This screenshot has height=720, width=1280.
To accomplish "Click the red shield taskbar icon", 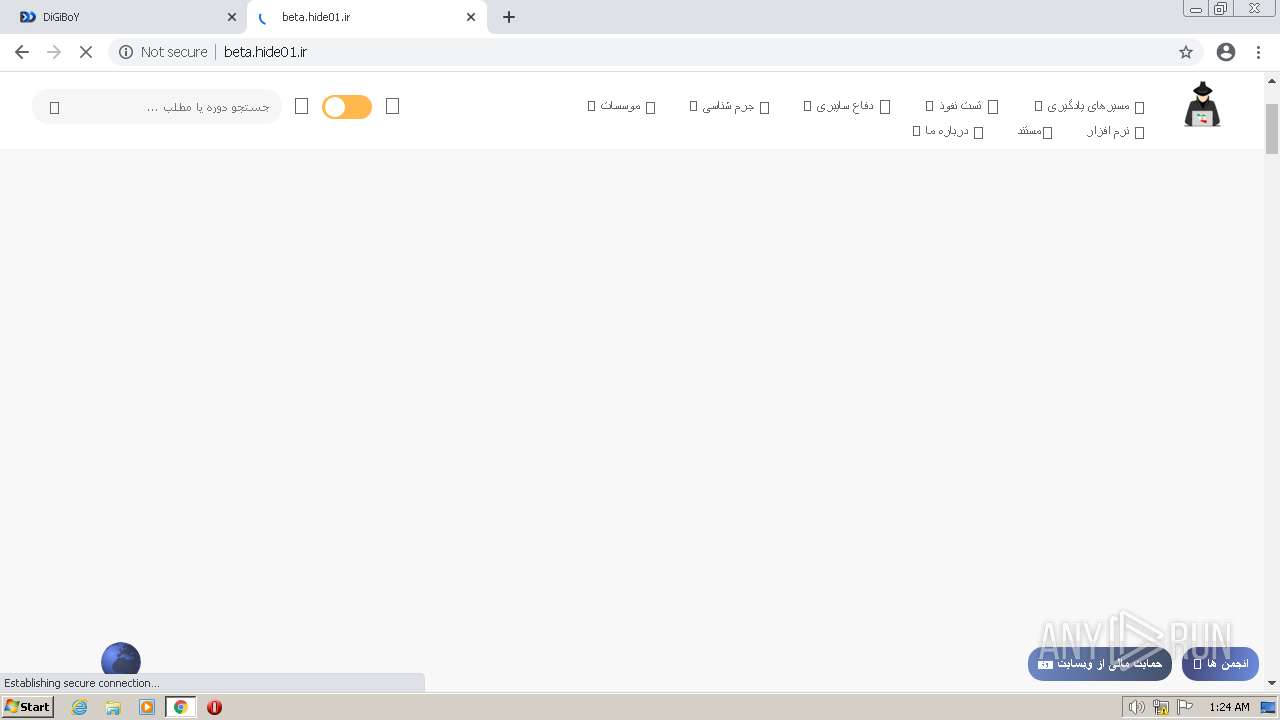I will click(x=214, y=707).
